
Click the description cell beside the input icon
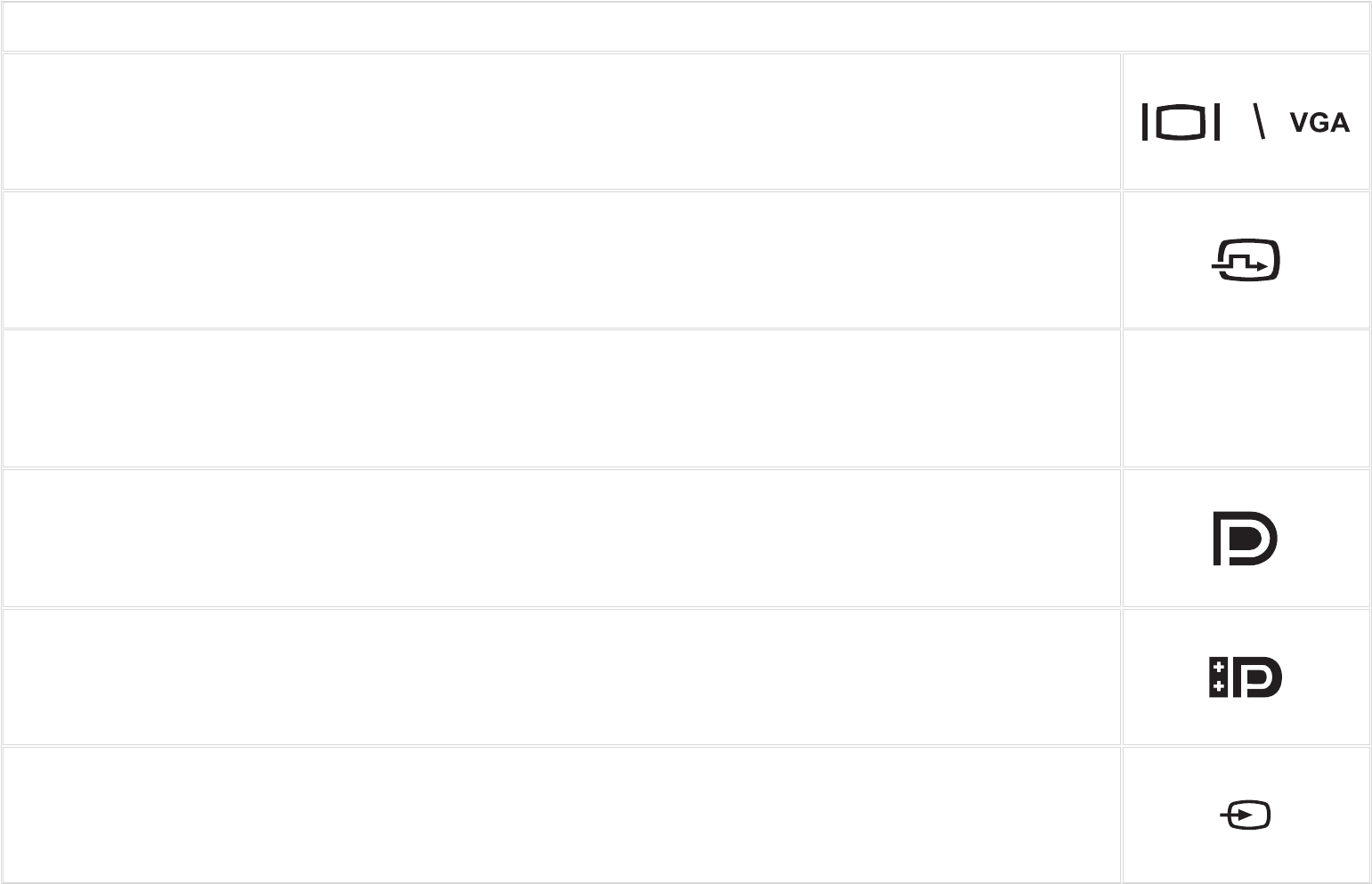click(x=561, y=815)
